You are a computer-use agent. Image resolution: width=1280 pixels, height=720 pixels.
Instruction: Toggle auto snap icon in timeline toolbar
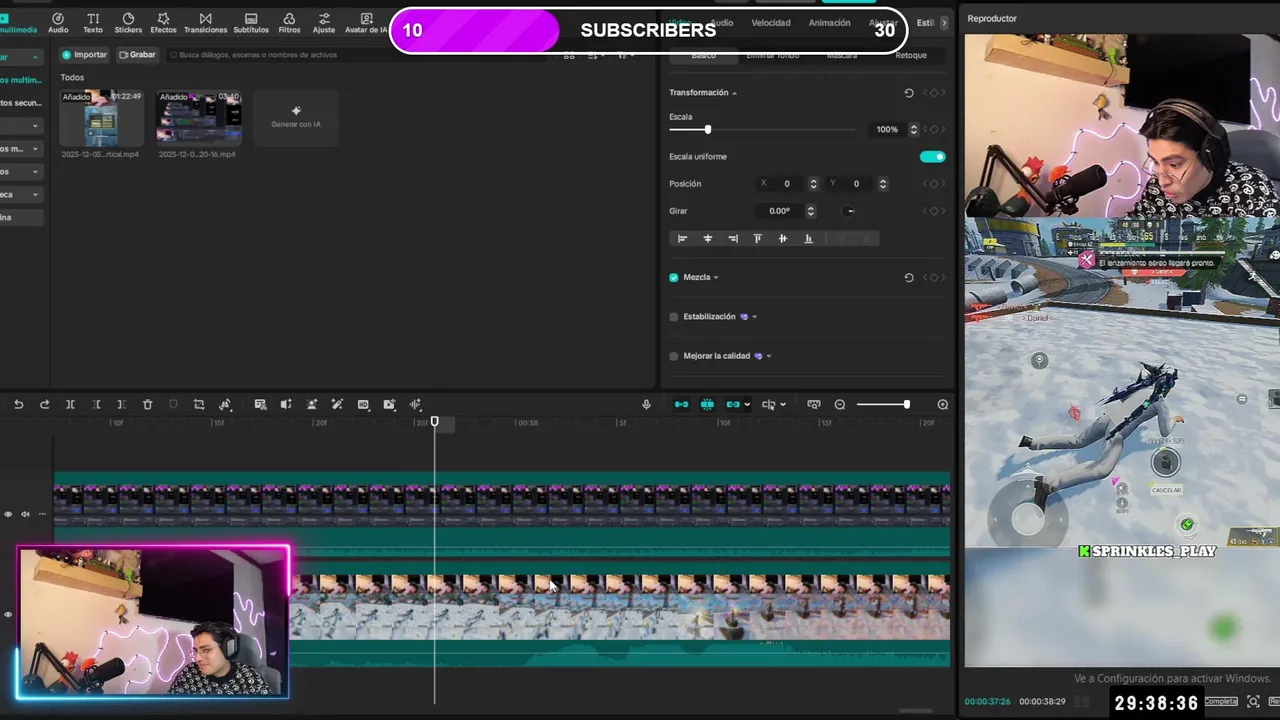coord(707,404)
